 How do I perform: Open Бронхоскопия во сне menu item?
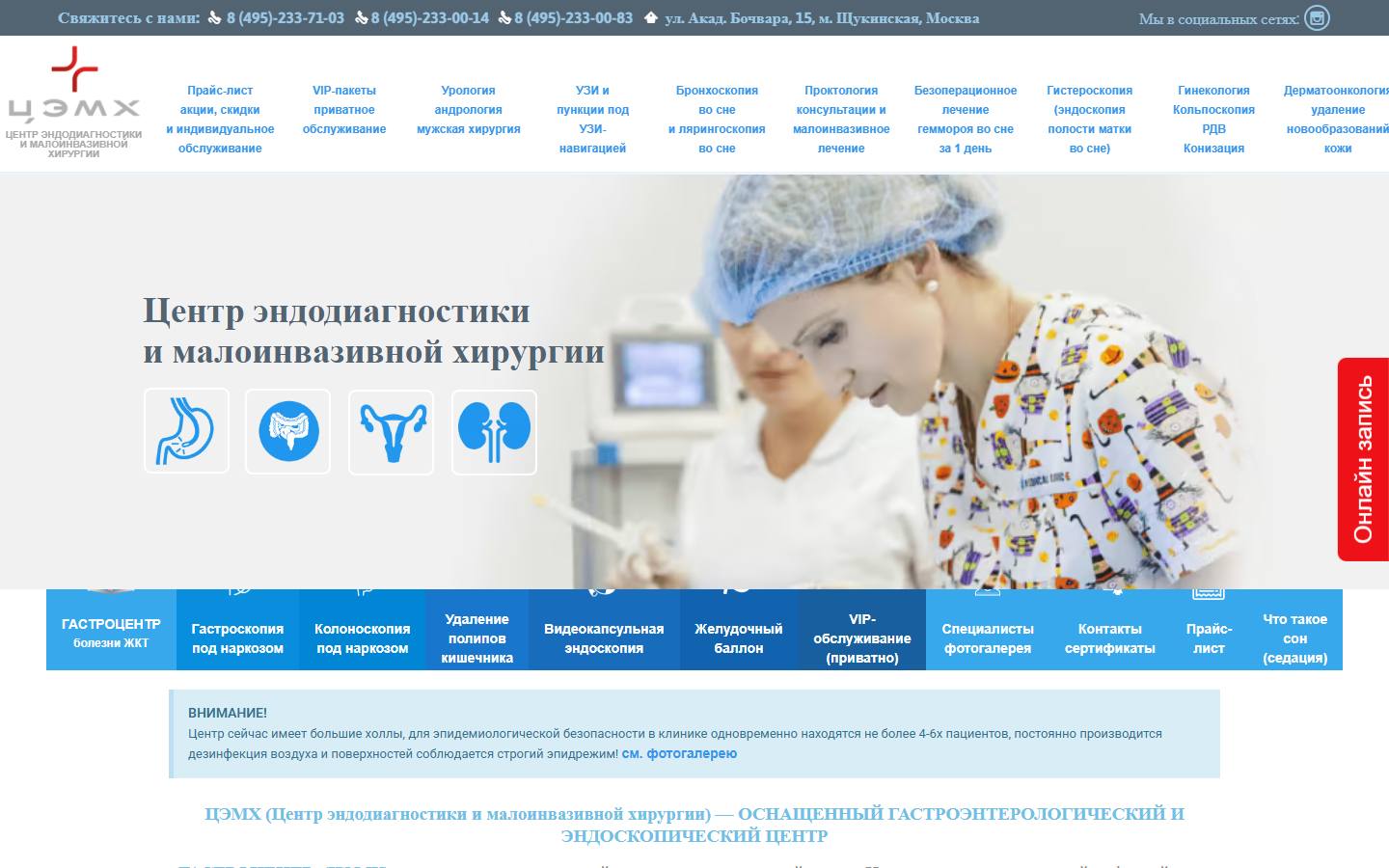[717, 120]
